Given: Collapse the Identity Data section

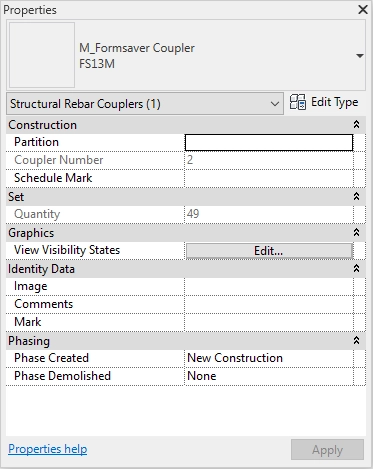Looking at the screenshot, I should pos(356,269).
